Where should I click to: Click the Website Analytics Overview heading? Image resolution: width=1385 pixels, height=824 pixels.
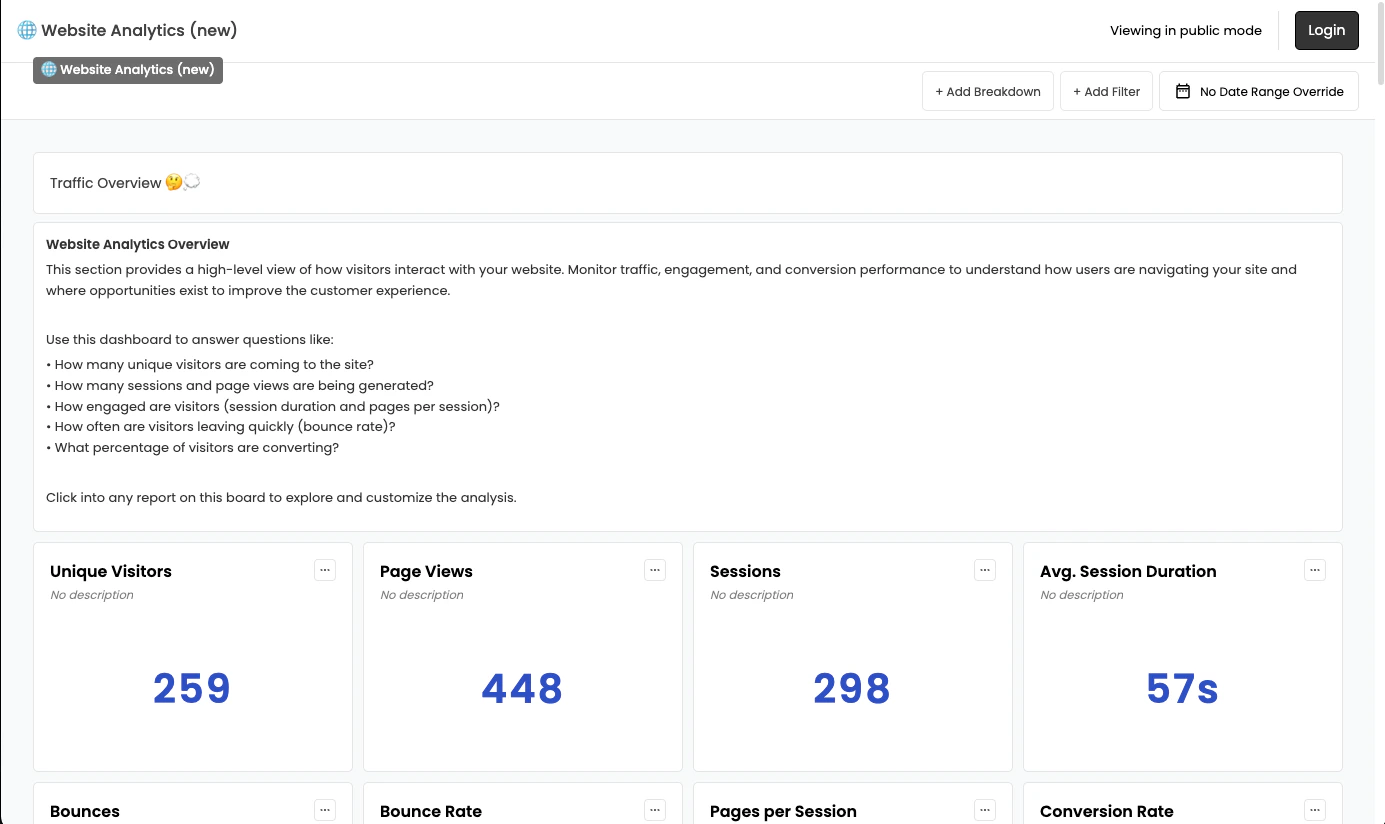[x=138, y=244]
